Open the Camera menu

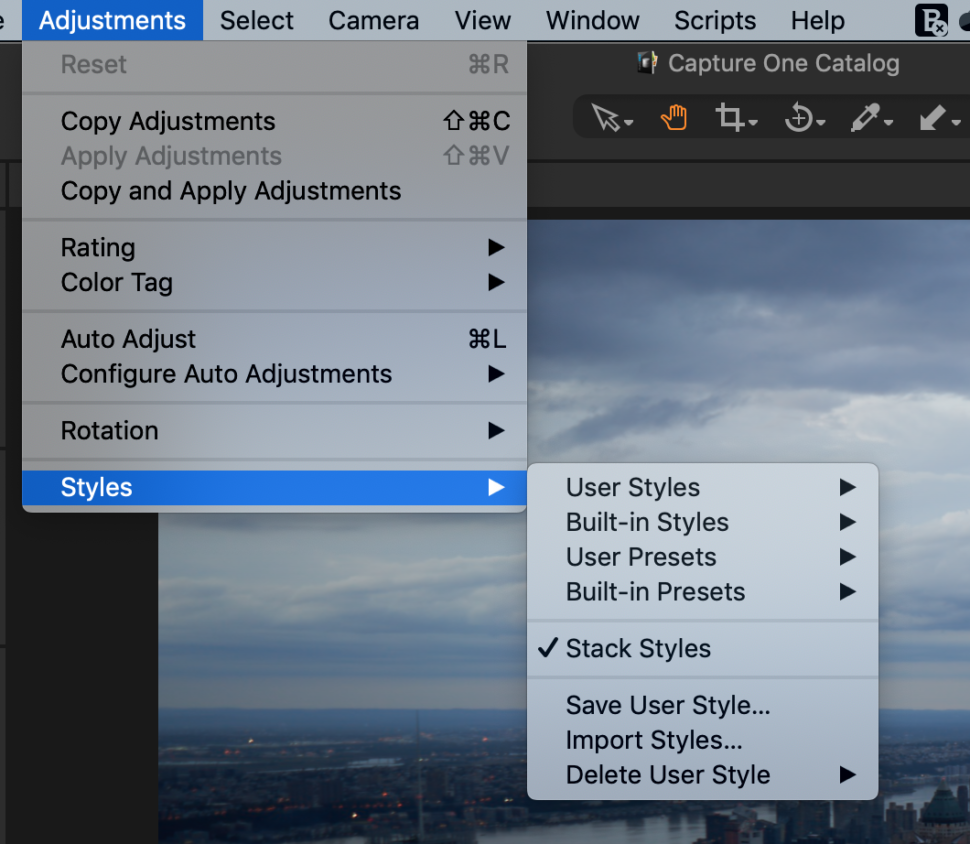pyautogui.click(x=373, y=20)
